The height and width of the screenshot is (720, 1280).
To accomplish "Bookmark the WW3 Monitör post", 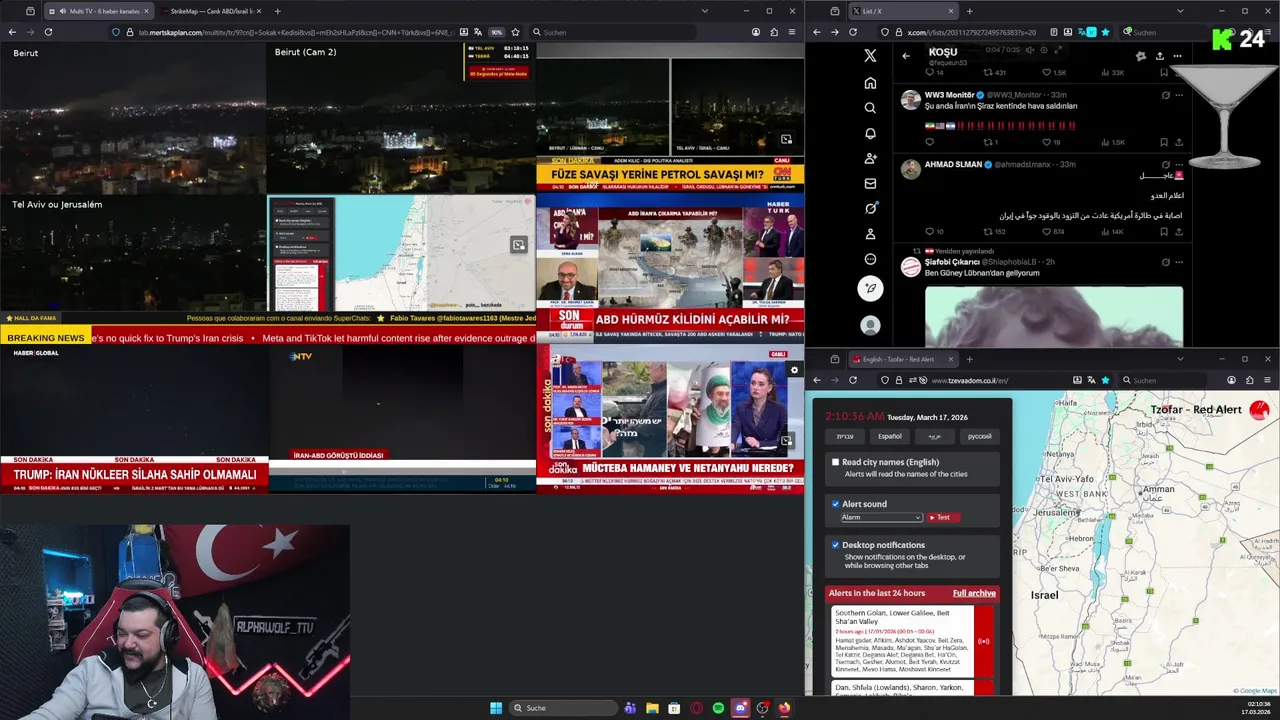I will (1164, 142).
